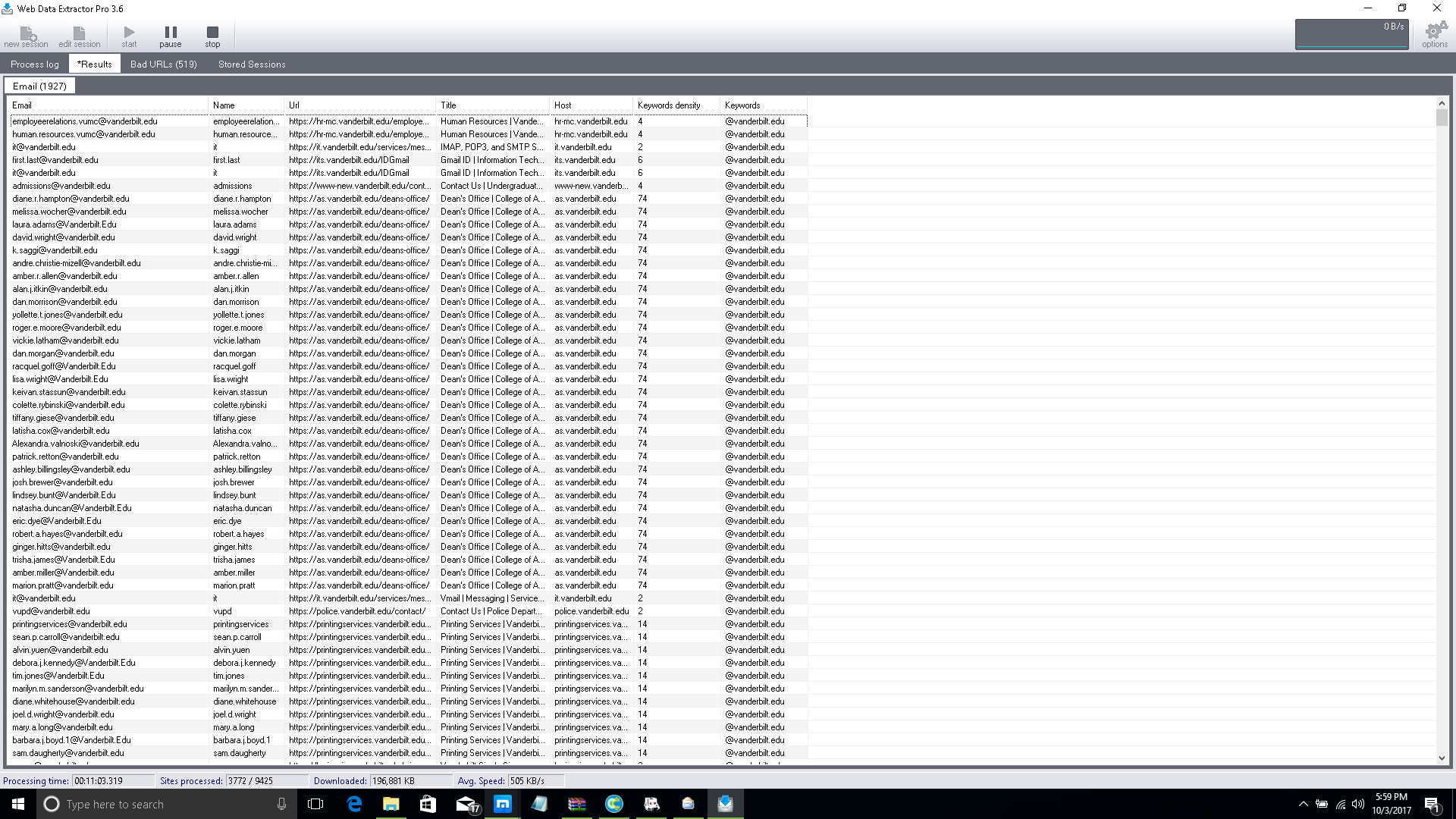1456x819 pixels.
Task: Mute the volume from the system tray
Action: pyautogui.click(x=1357, y=804)
